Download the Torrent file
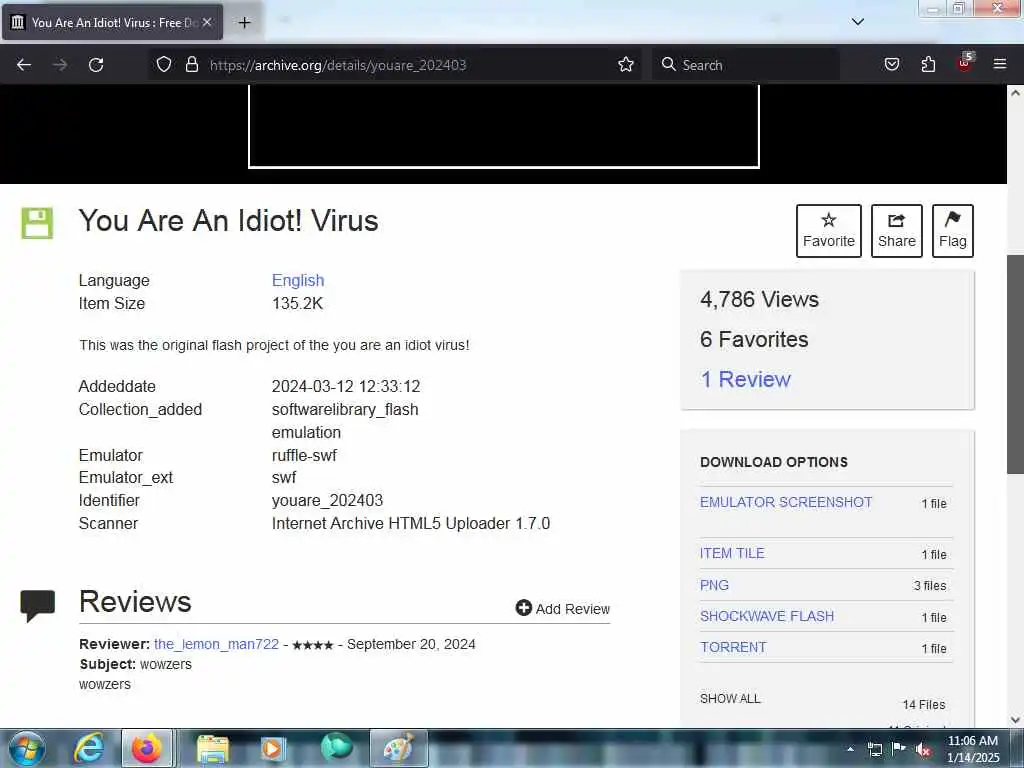This screenshot has width=1024, height=768. coord(733,647)
